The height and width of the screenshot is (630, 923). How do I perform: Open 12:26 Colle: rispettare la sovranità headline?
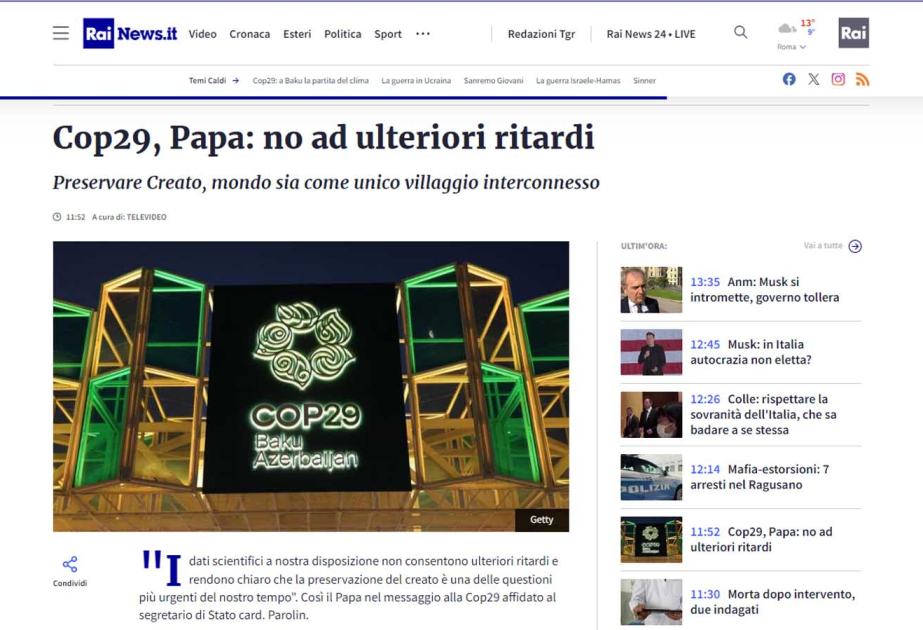(x=763, y=415)
